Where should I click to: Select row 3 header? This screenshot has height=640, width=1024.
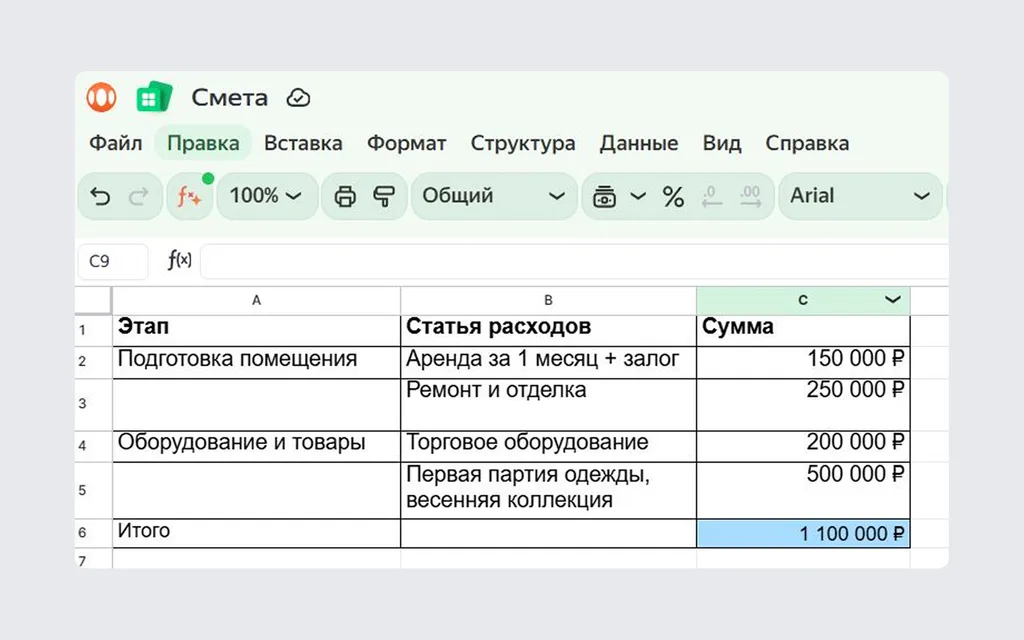[x=93, y=404]
